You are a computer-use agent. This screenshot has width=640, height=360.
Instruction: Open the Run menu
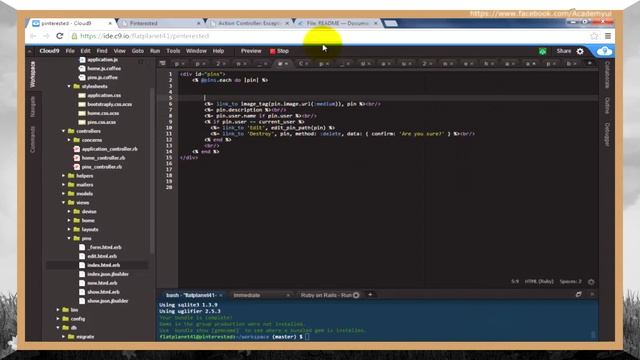coord(155,51)
